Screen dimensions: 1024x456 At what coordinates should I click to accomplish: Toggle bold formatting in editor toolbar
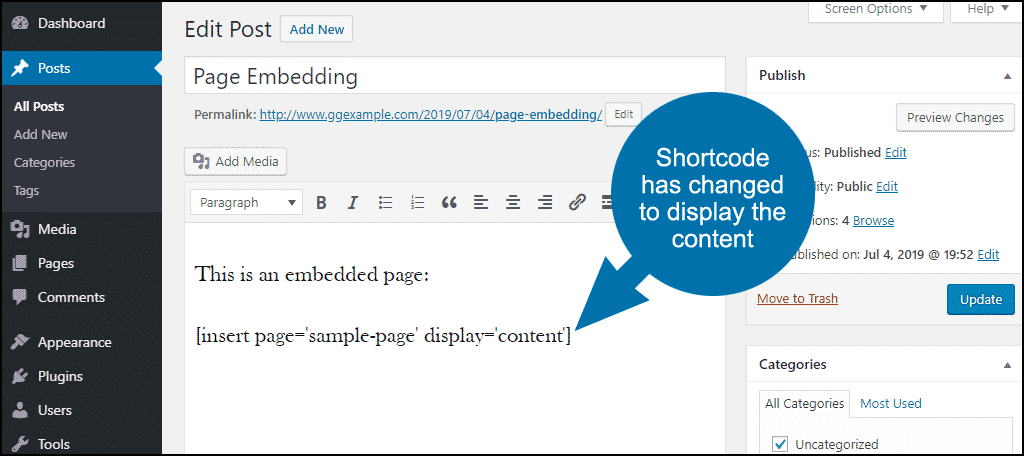[x=321, y=203]
